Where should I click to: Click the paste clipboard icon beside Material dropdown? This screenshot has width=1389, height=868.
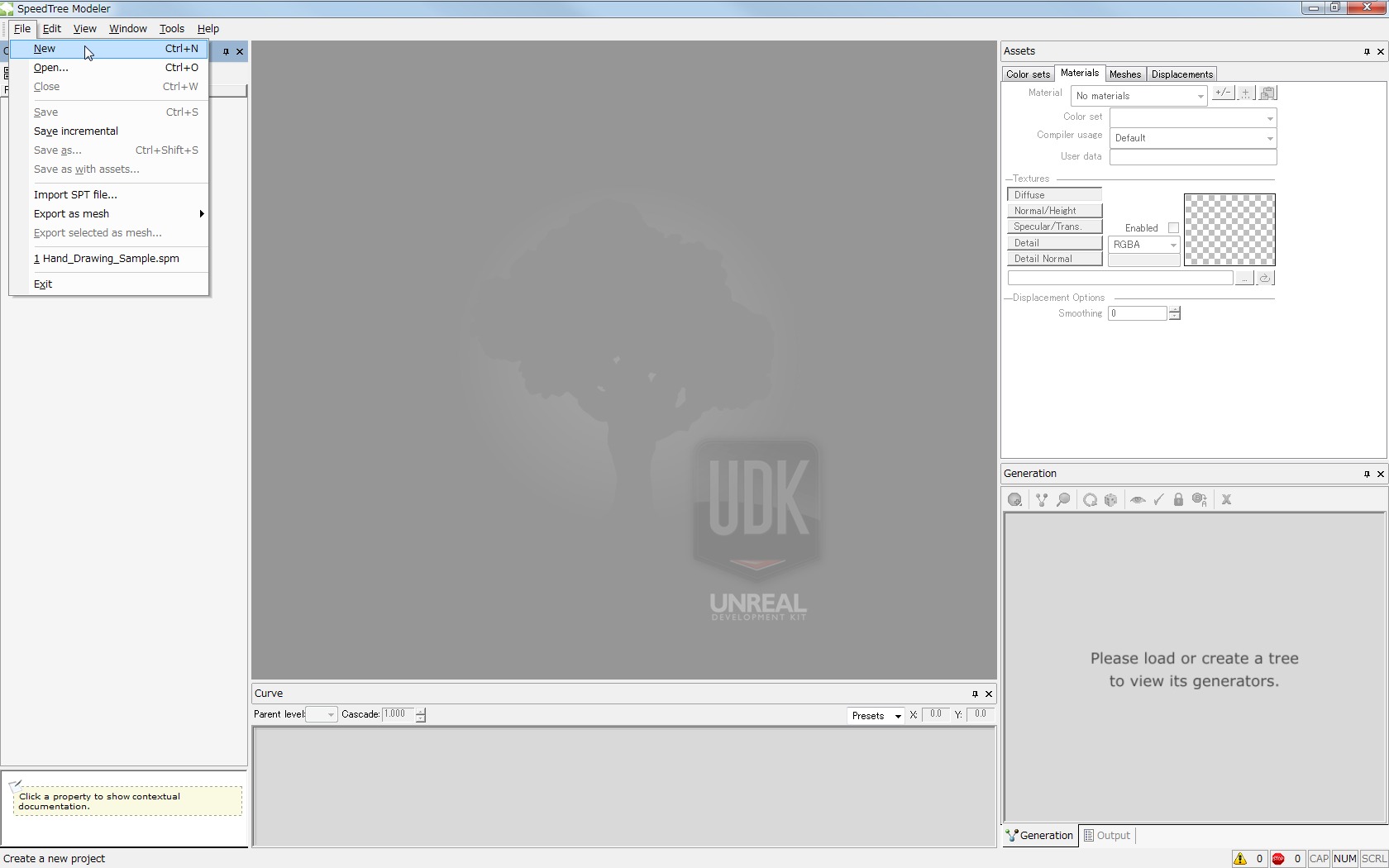[x=1267, y=93]
